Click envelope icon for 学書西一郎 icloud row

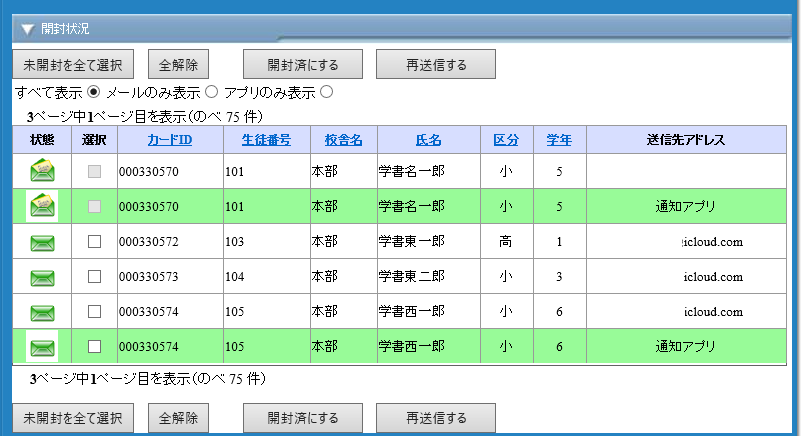[x=42, y=312]
